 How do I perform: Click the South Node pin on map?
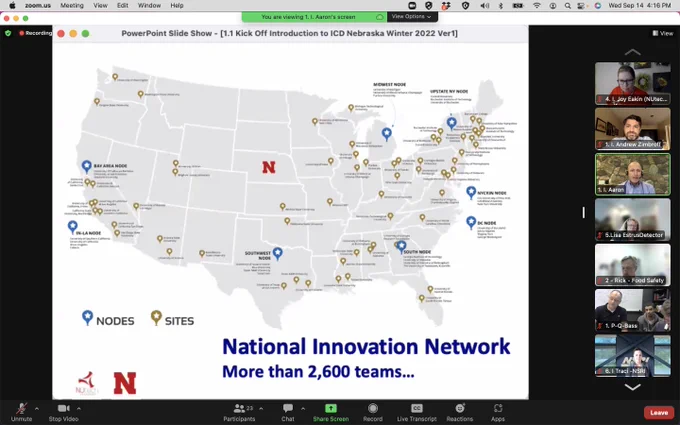coord(402,246)
